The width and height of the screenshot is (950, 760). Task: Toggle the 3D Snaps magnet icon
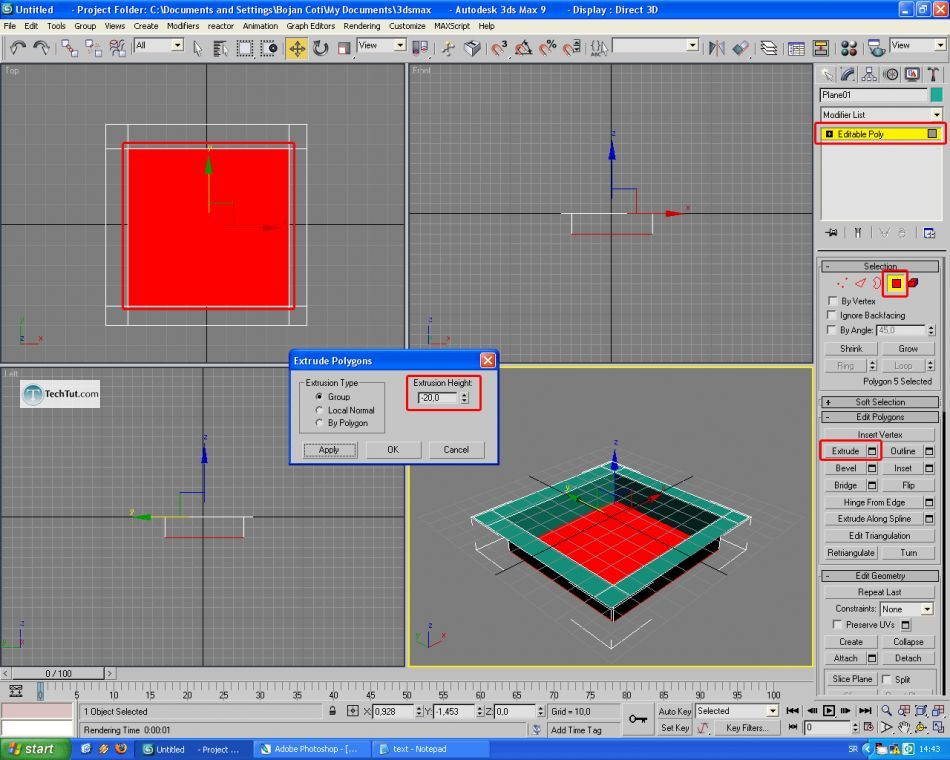(499, 48)
